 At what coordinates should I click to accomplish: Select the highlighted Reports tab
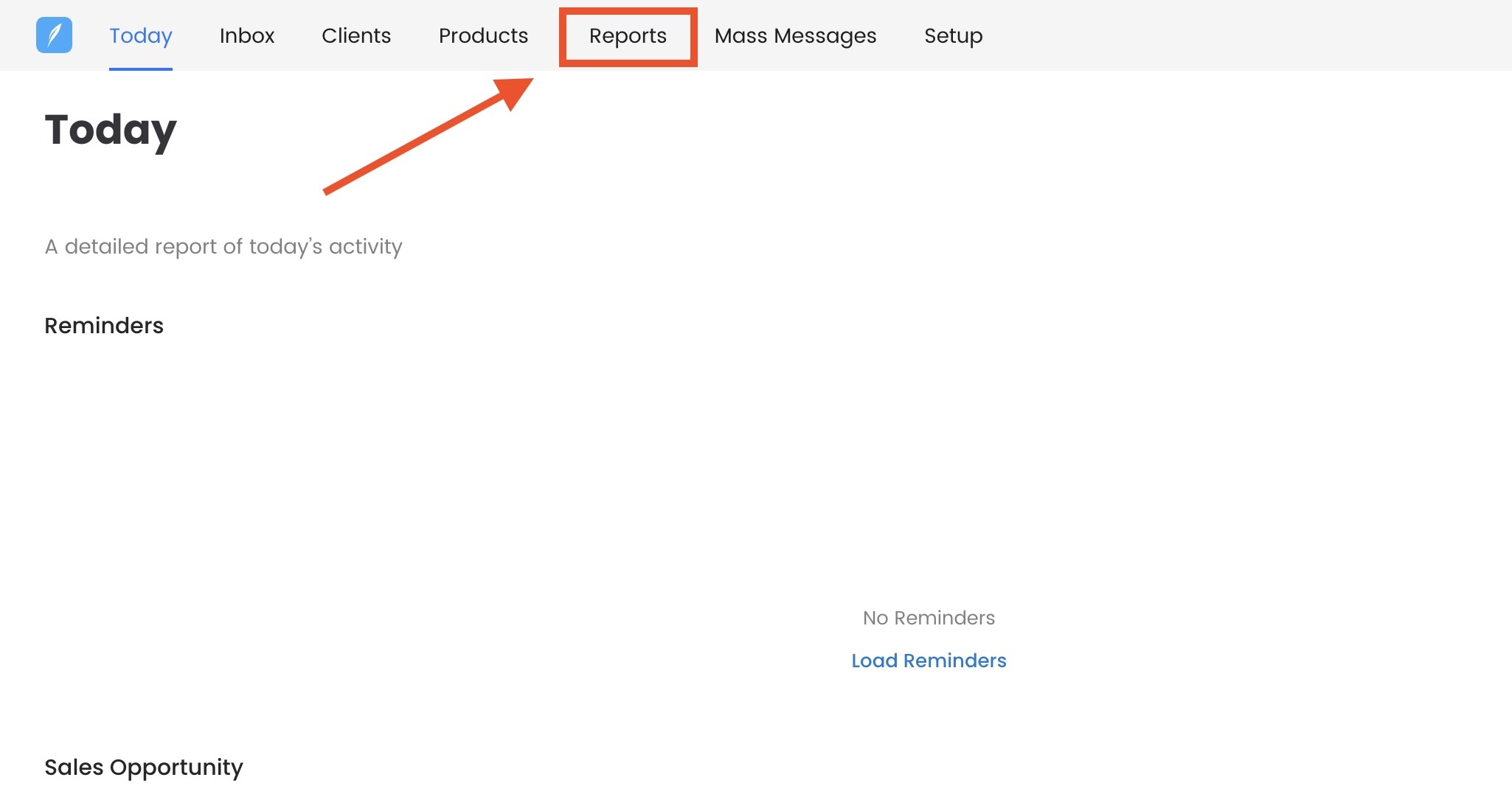point(628,35)
